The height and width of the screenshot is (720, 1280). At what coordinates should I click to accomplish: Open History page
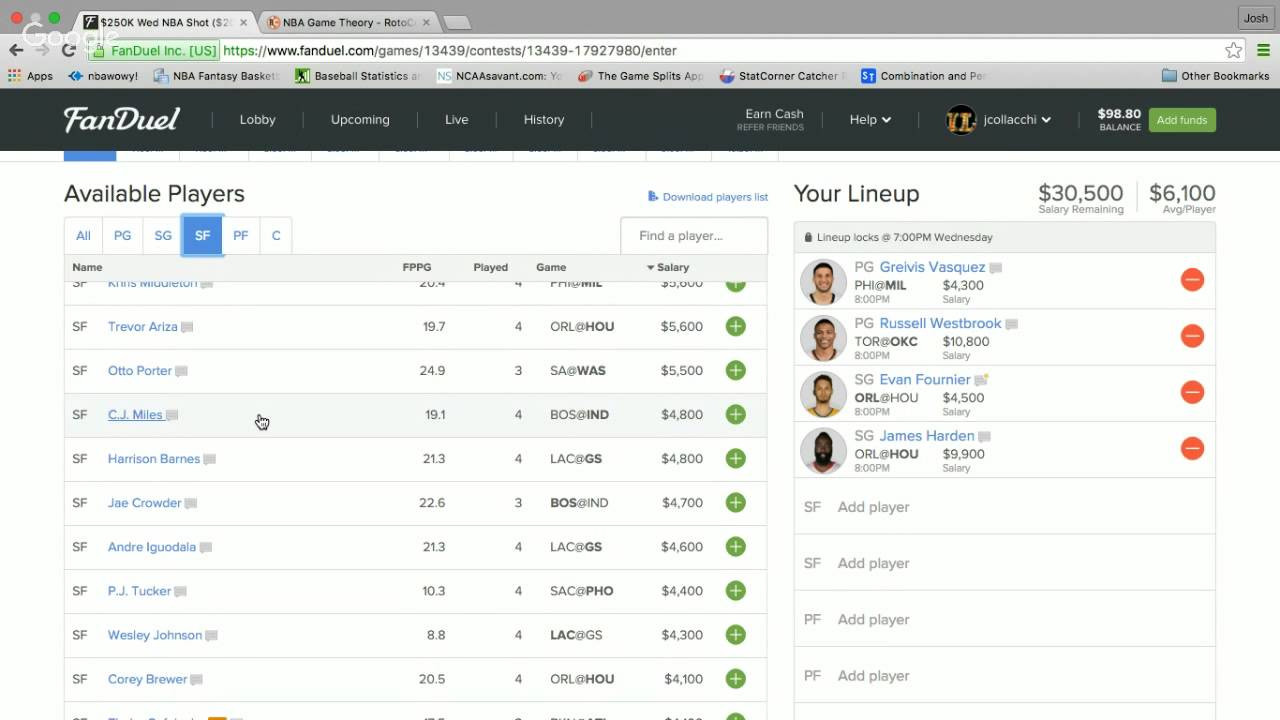tap(544, 119)
